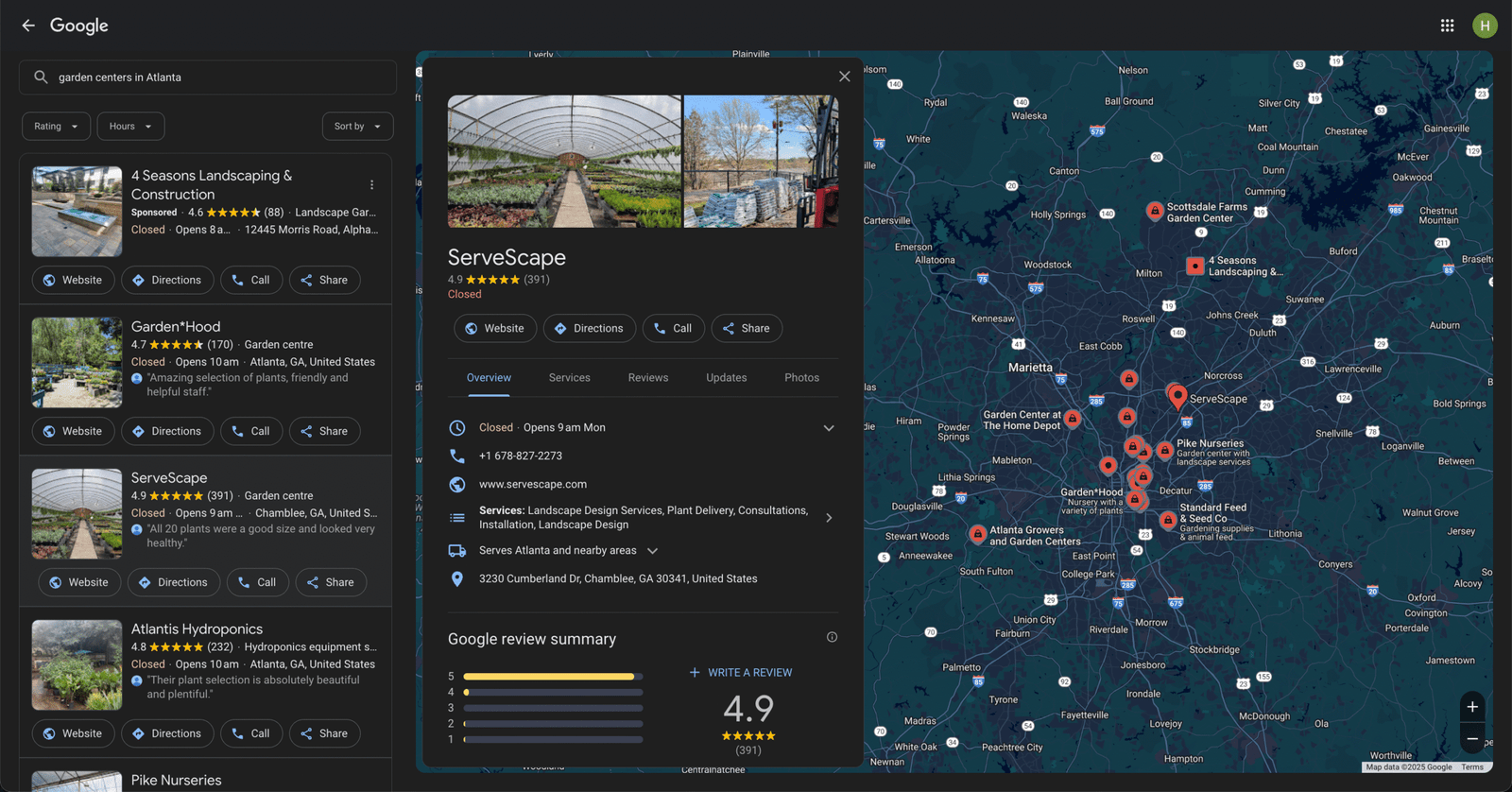Viewport: 1512px width, 792px height.
Task: Open the Hours filter dropdown
Action: [130, 126]
